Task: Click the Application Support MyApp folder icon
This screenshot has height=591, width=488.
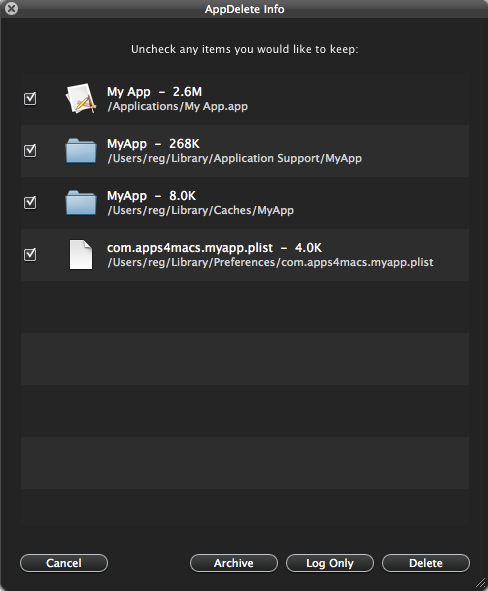Action: tap(81, 150)
